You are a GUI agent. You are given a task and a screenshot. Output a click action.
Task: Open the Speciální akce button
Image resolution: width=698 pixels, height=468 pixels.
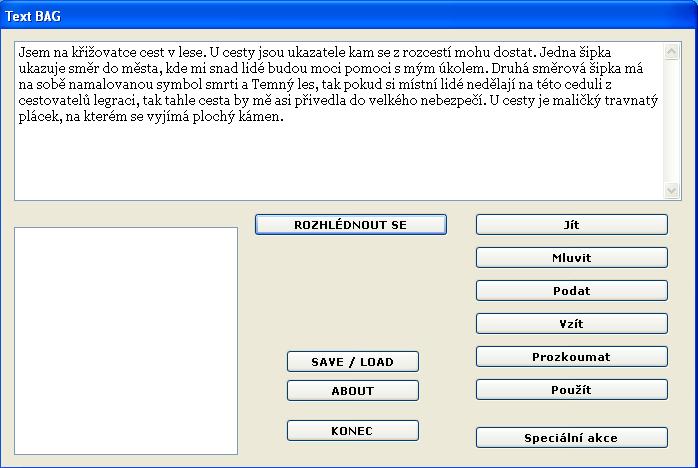572,437
